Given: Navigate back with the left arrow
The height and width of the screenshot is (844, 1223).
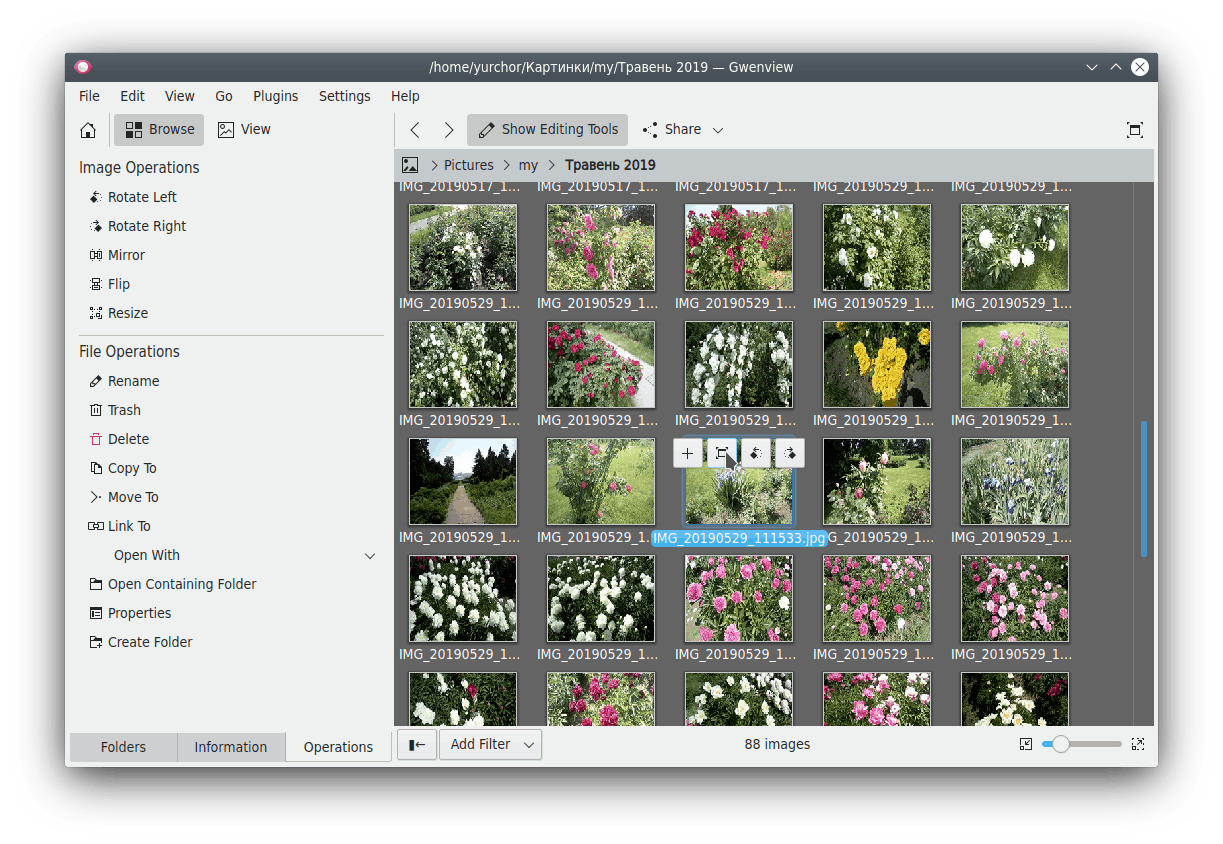Looking at the screenshot, I should pos(415,130).
